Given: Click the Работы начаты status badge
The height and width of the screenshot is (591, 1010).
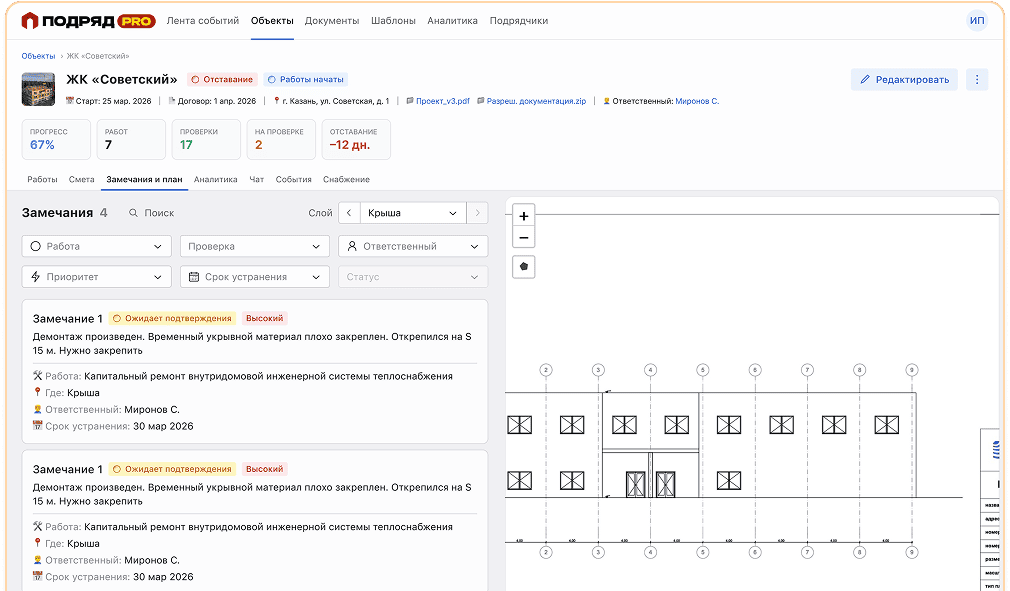Looking at the screenshot, I should tap(305, 79).
